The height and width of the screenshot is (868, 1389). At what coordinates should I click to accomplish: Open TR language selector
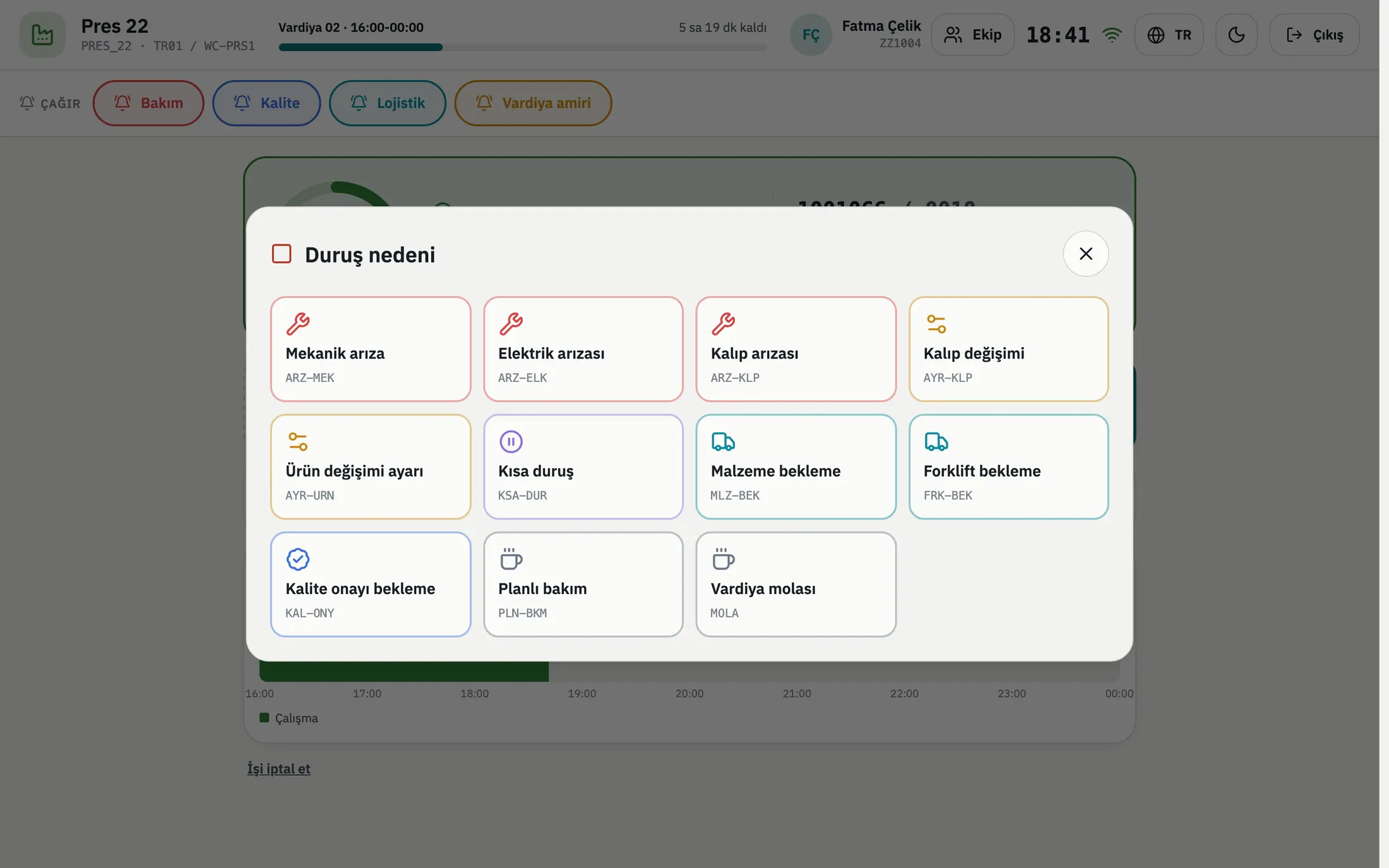(1169, 35)
